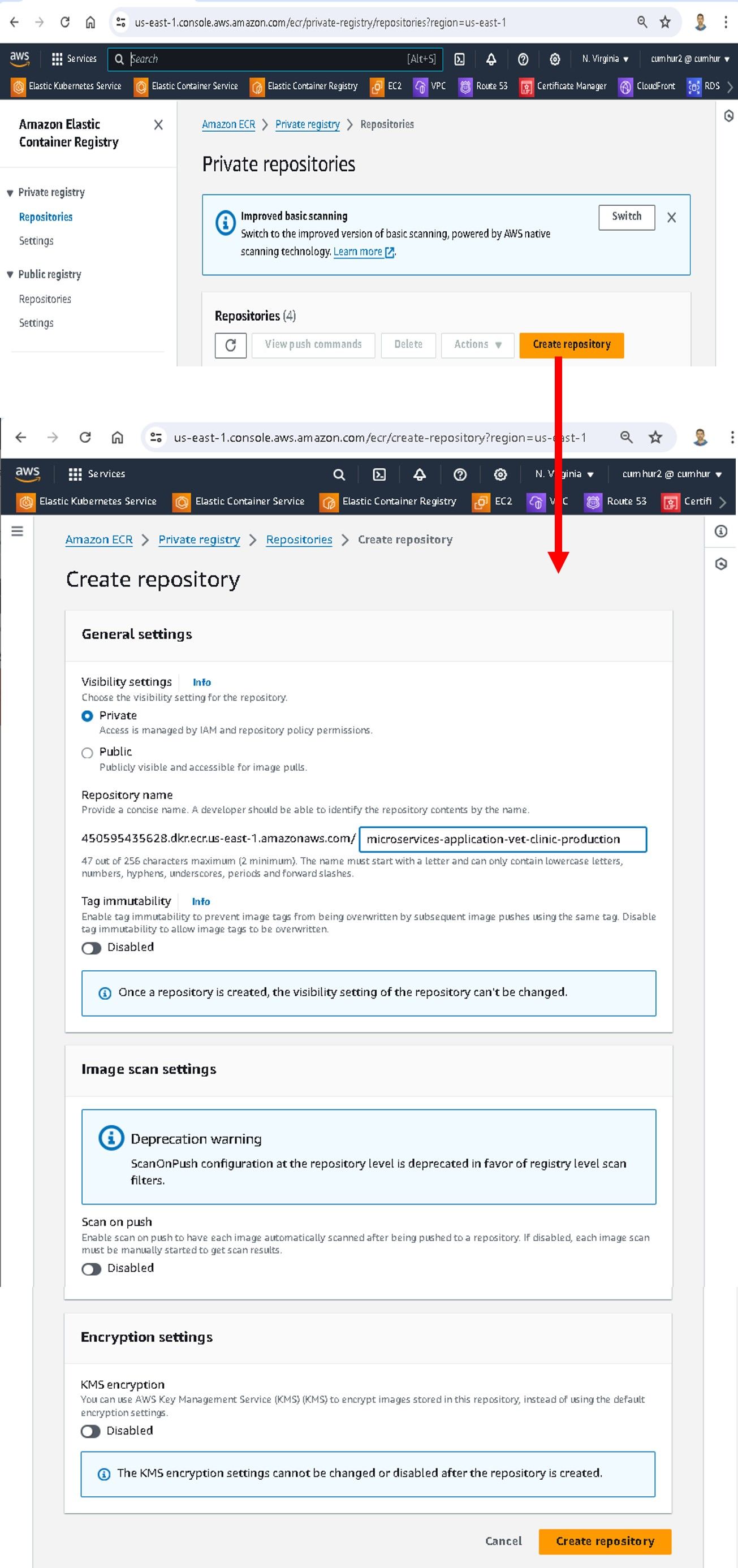Screen dimensions: 738x1568
Task: Open CloudShell icon in top AWS navbar
Action: 460,59
